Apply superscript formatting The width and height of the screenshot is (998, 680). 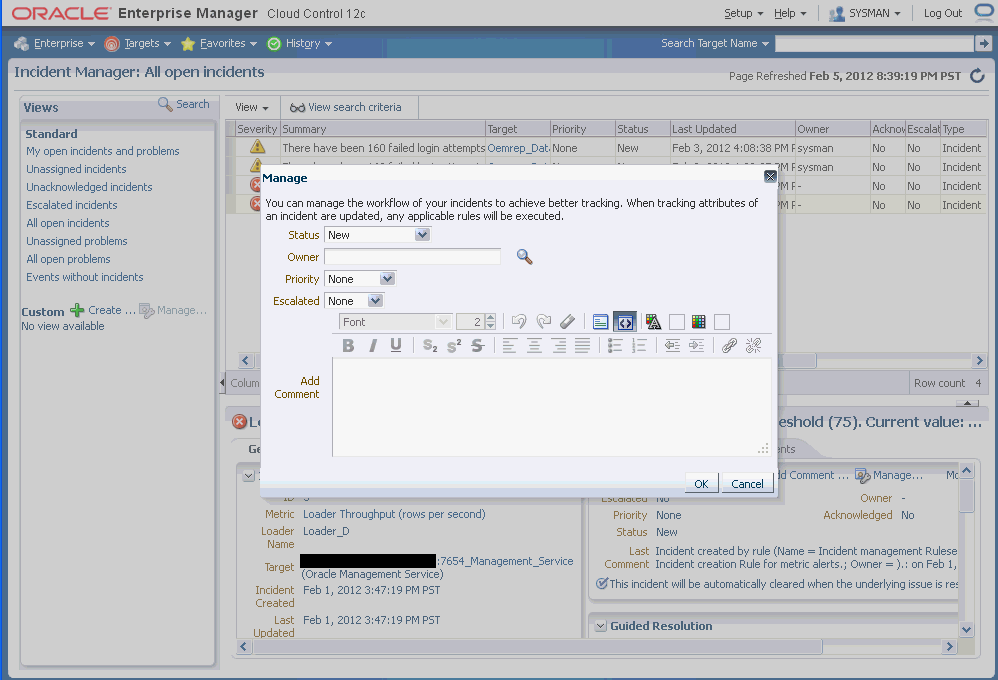pyautogui.click(x=454, y=346)
